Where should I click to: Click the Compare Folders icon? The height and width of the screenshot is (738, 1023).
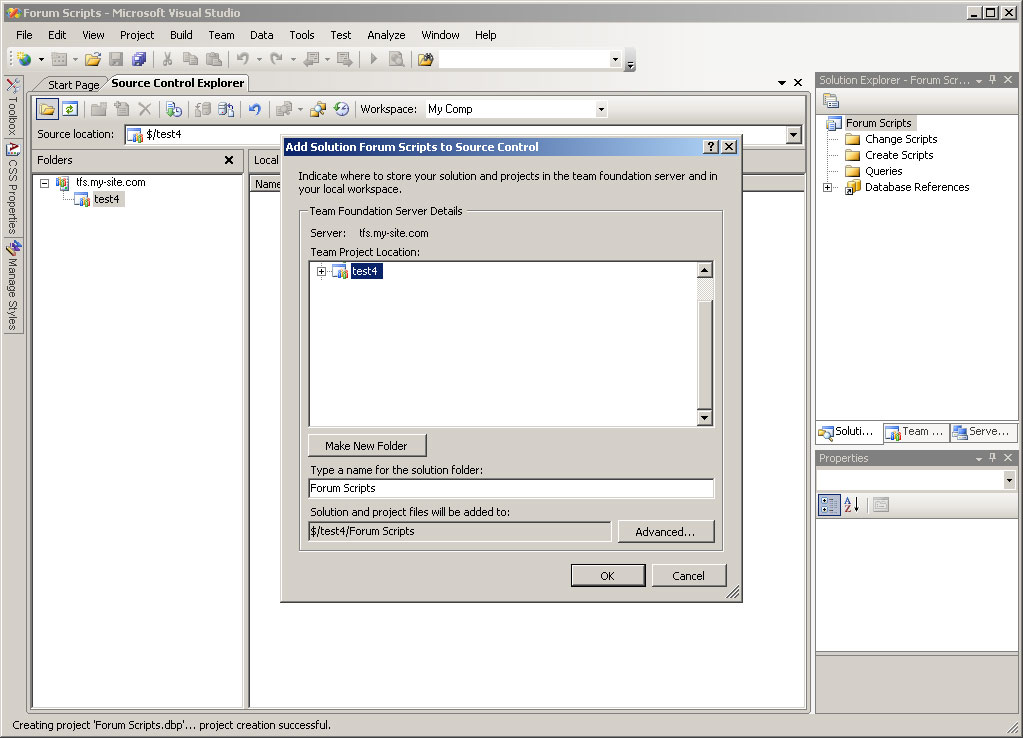[x=318, y=109]
